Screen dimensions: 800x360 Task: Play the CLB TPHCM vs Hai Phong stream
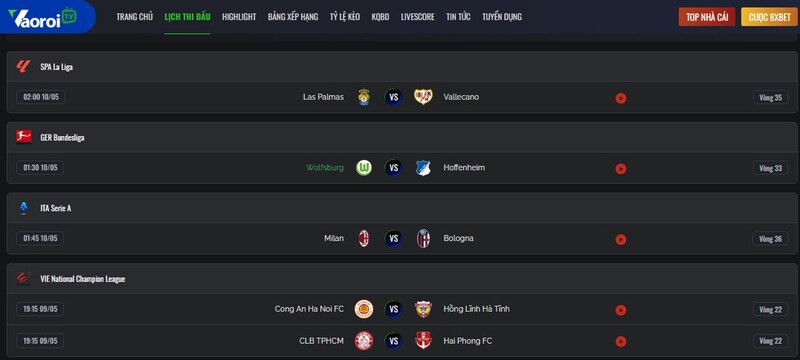pos(620,342)
